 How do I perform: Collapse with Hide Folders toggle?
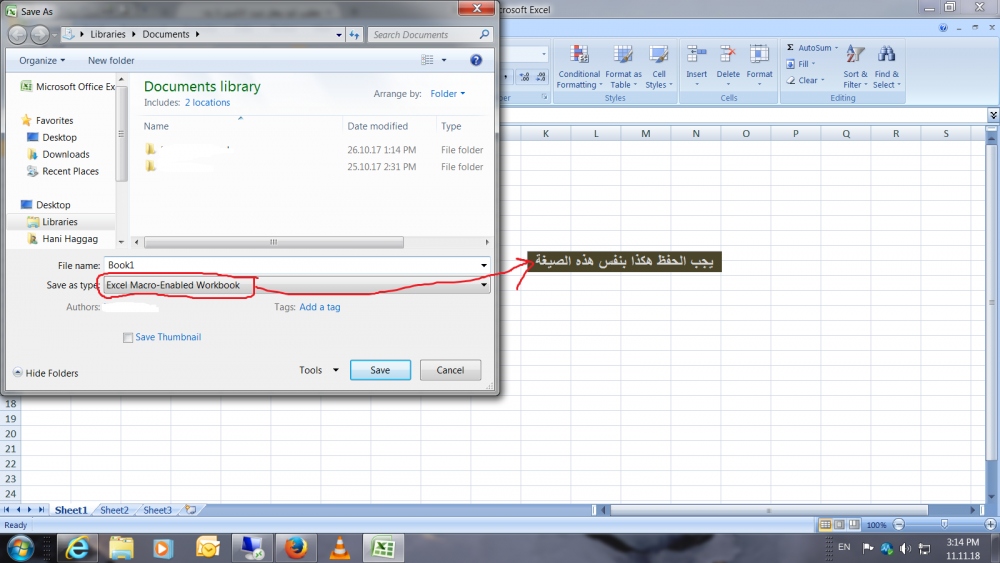pos(46,373)
